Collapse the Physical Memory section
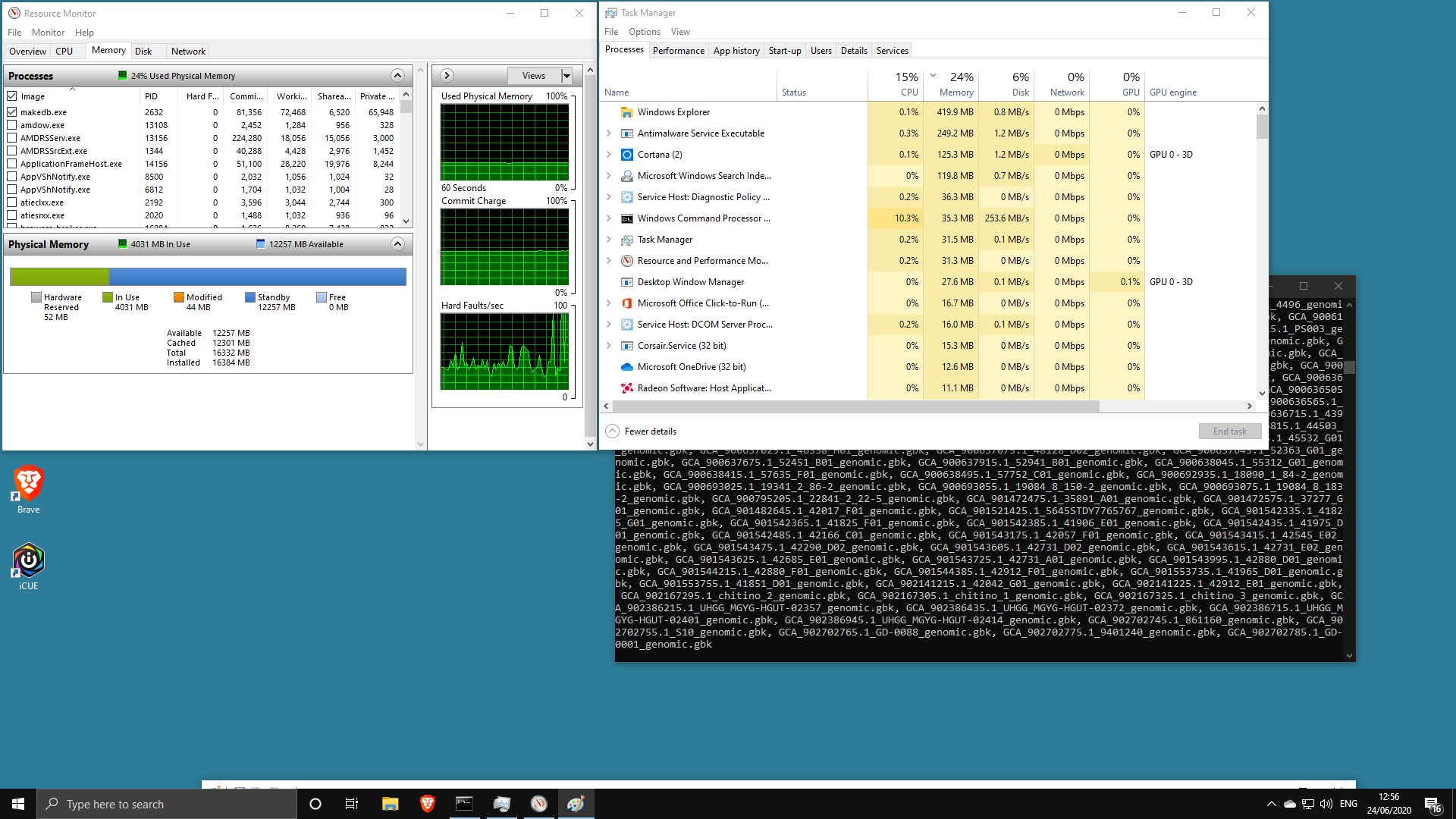Screen dimensions: 1456x819 (397, 243)
